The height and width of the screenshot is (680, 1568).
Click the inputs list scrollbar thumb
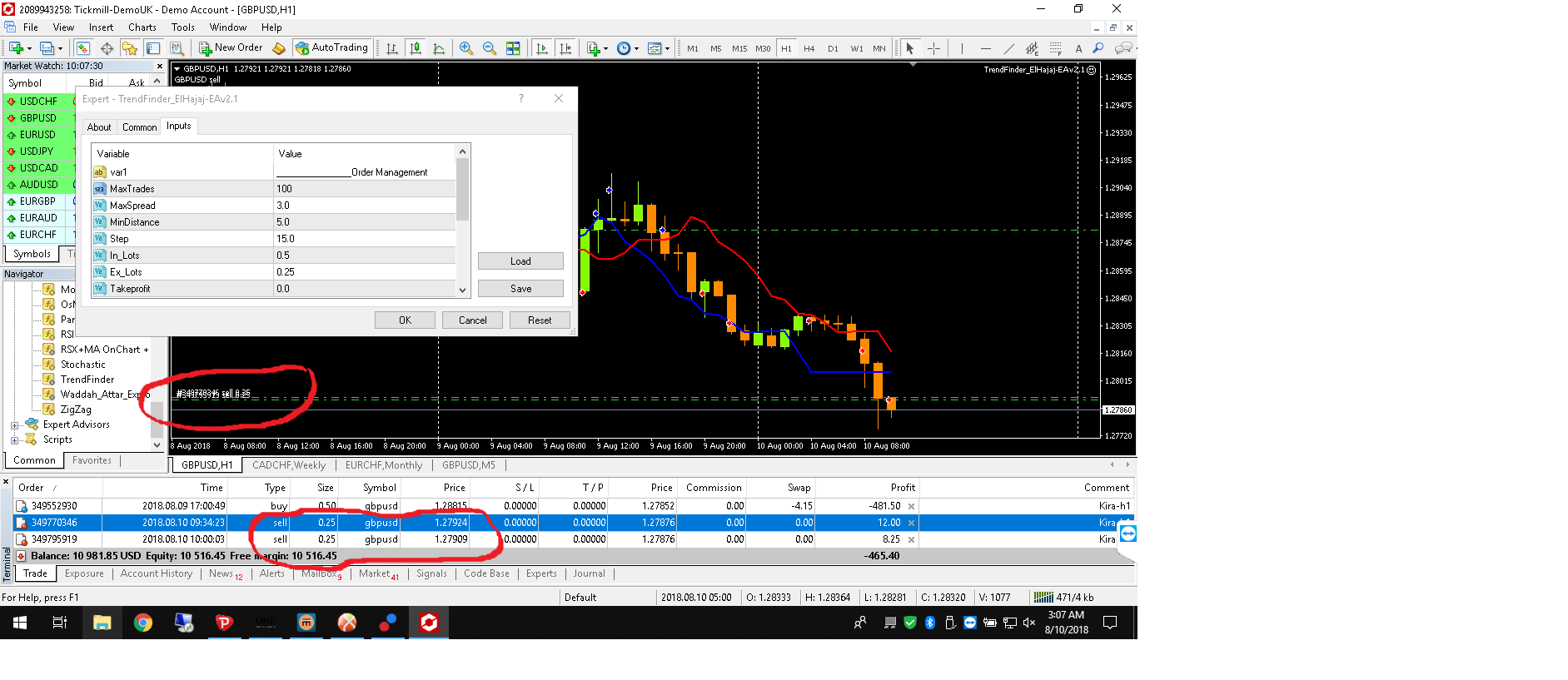[x=463, y=189]
